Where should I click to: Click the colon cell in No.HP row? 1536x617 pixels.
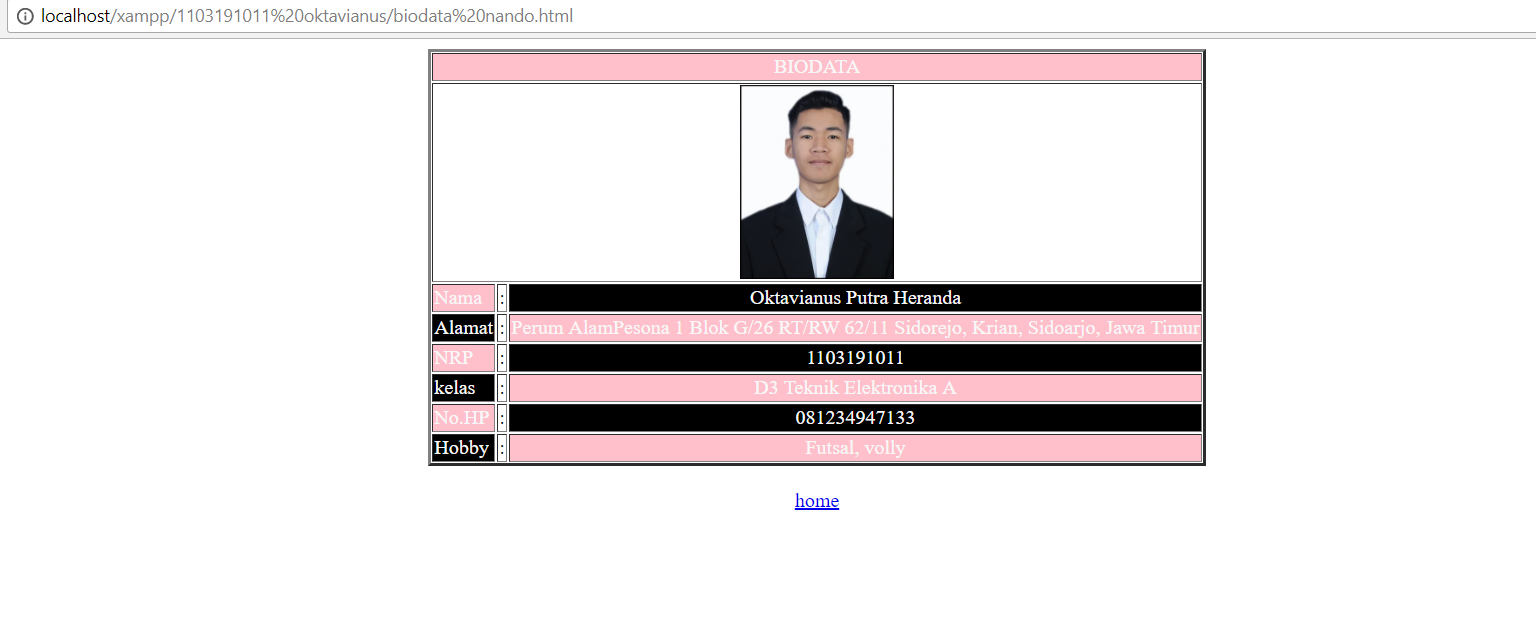point(502,418)
